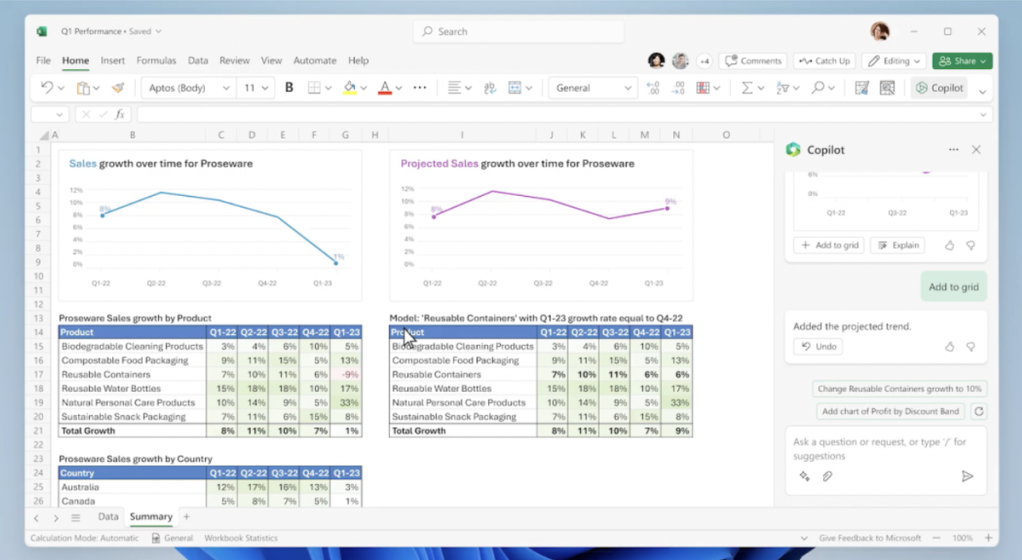Click the AutoSum sigma icon
Screen dimensions: 1022x560
tap(747, 87)
